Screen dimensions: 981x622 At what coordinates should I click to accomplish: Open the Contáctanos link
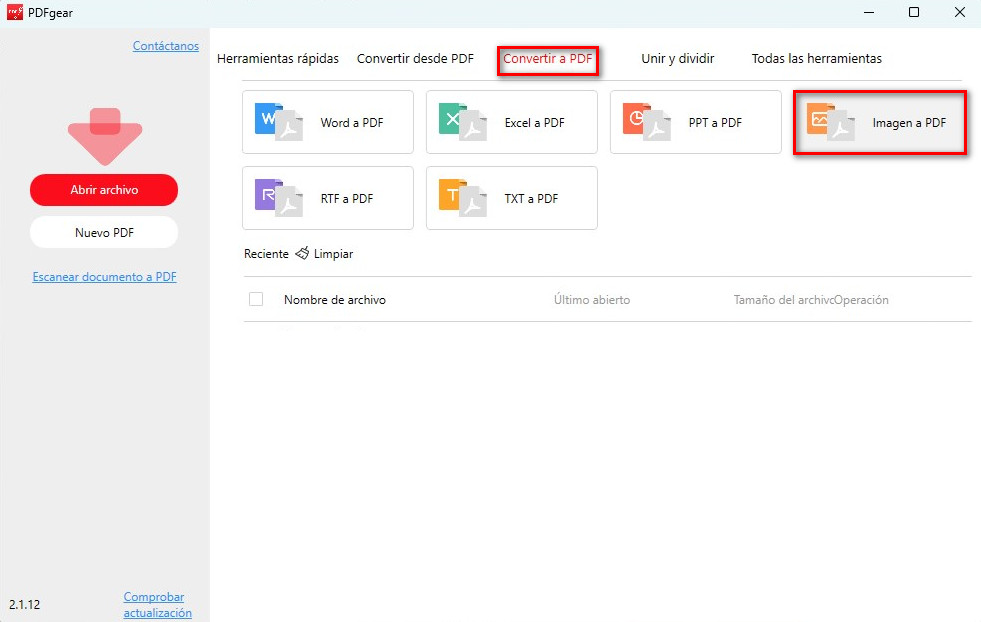165,45
